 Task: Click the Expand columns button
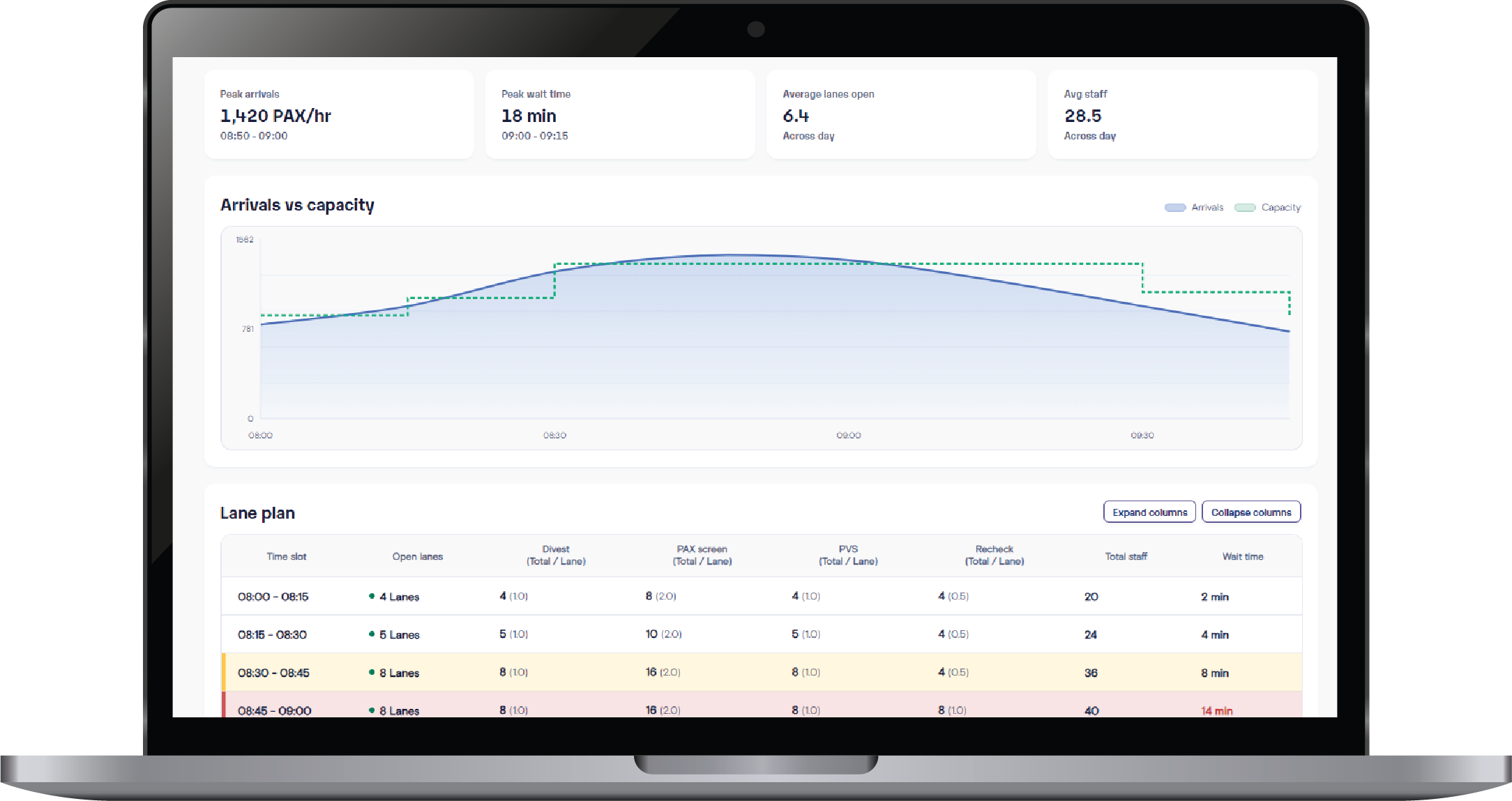(1149, 512)
